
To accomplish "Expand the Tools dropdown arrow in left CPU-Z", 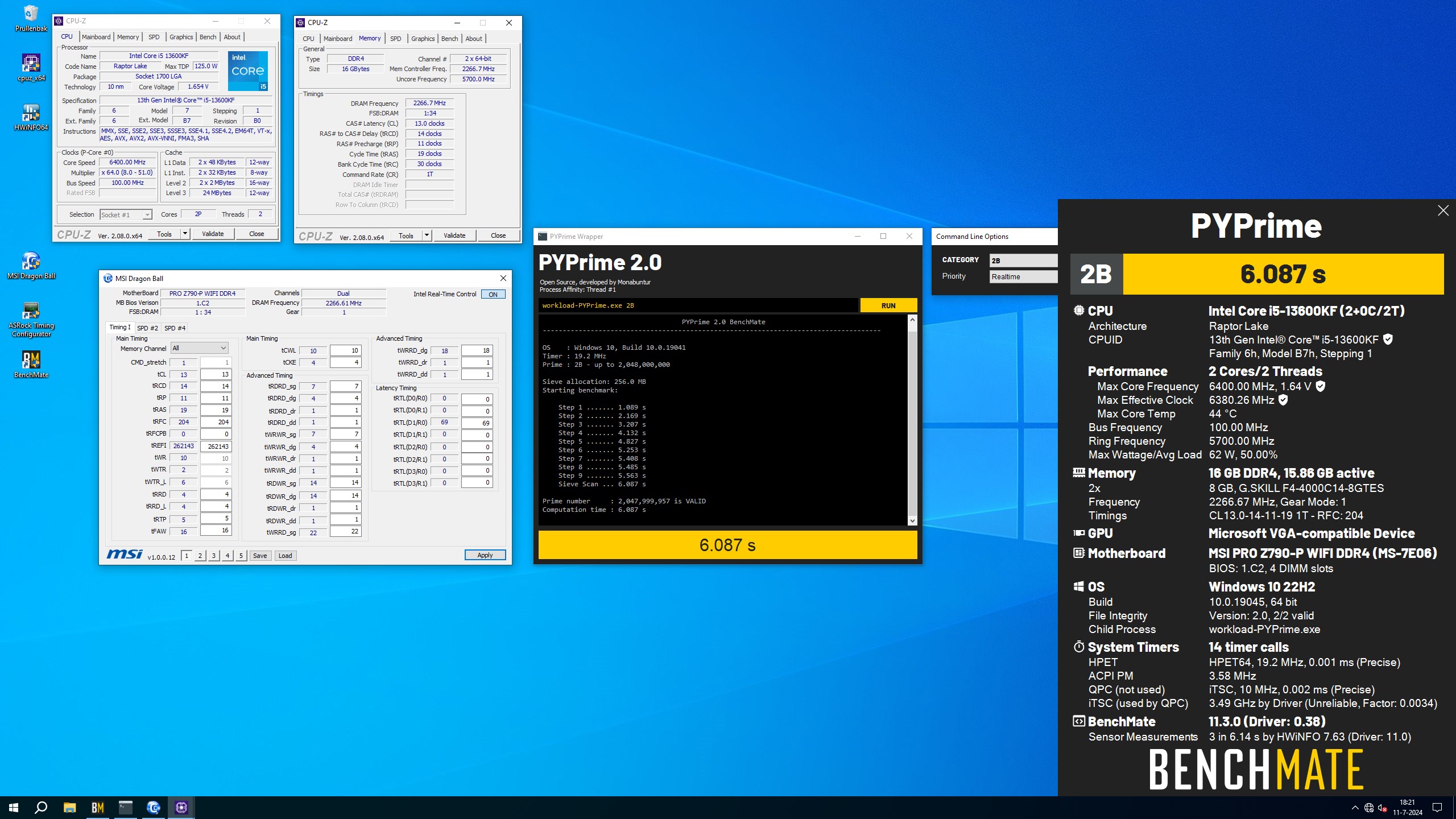I will click(x=185, y=234).
